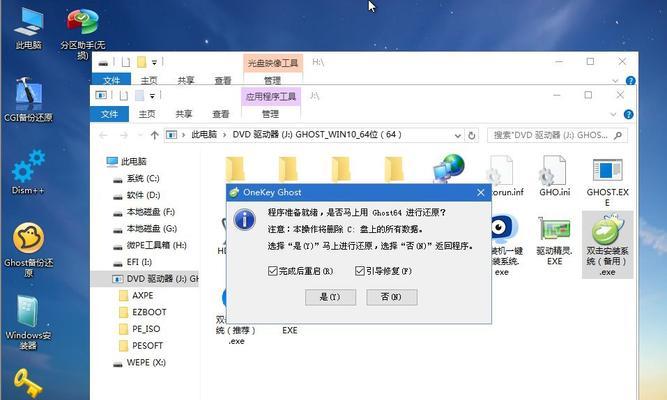
Task: Select the 驱动精灵.EXE file icon
Action: pyautogui.click(x=554, y=240)
